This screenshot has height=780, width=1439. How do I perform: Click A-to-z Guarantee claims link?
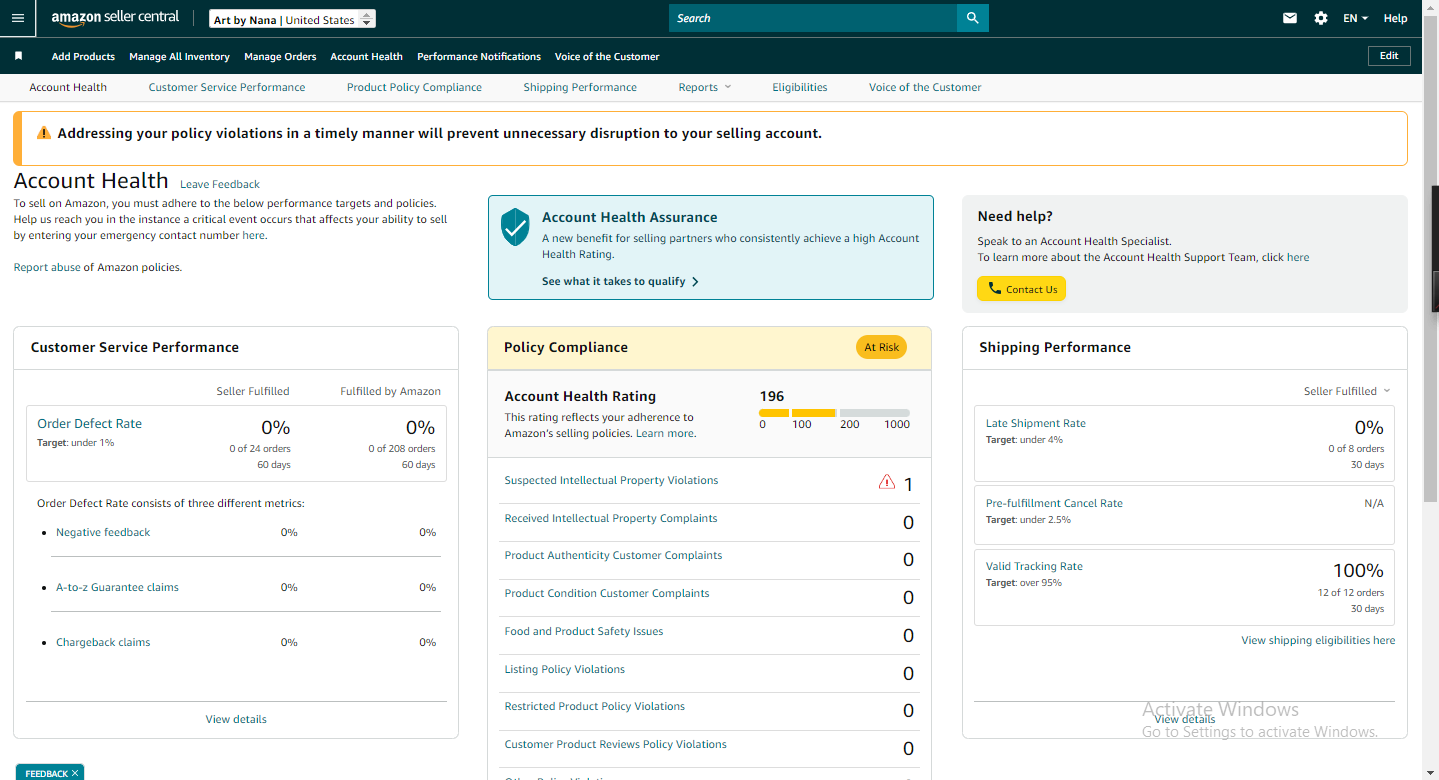(117, 587)
